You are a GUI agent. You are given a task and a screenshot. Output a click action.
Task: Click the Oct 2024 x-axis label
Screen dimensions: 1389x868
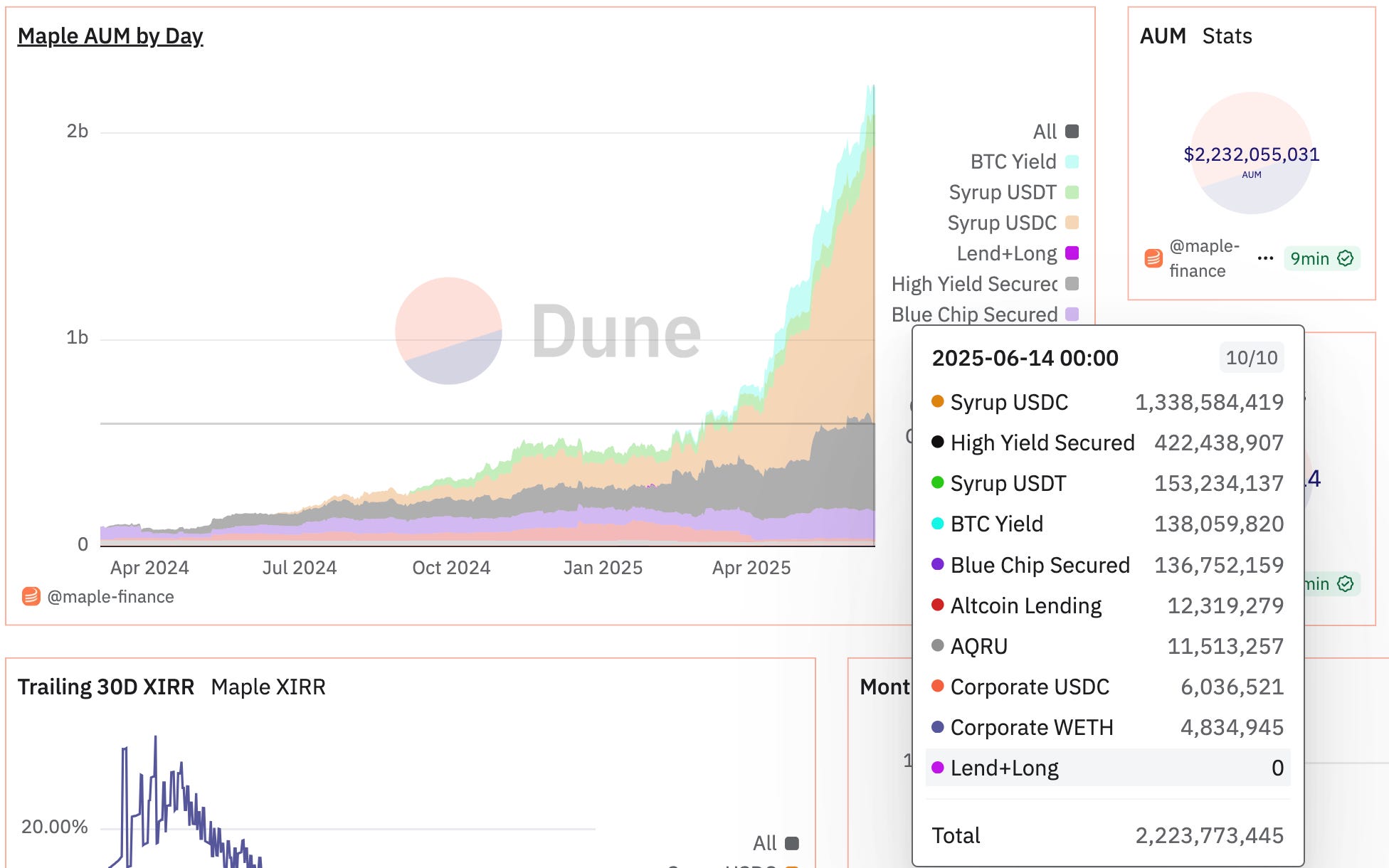(451, 568)
